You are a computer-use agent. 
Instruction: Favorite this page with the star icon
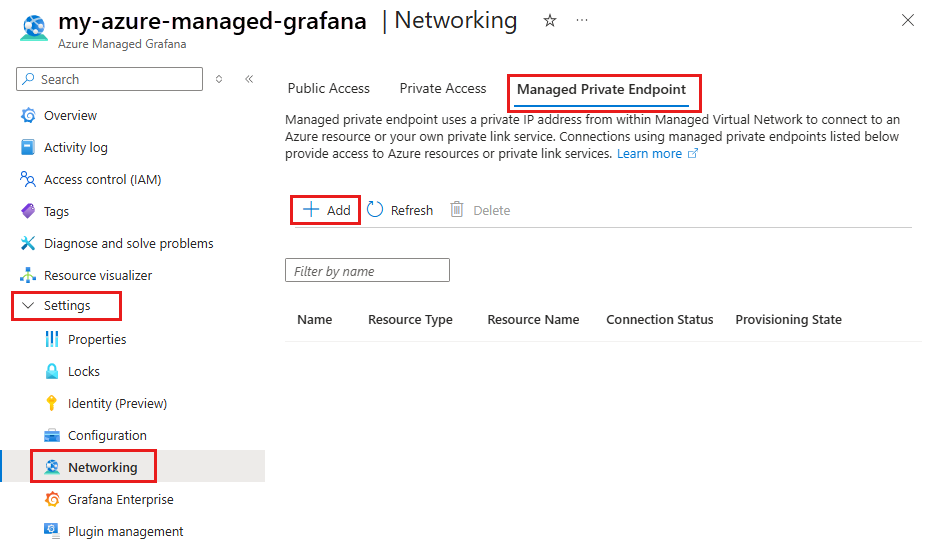pos(550,21)
